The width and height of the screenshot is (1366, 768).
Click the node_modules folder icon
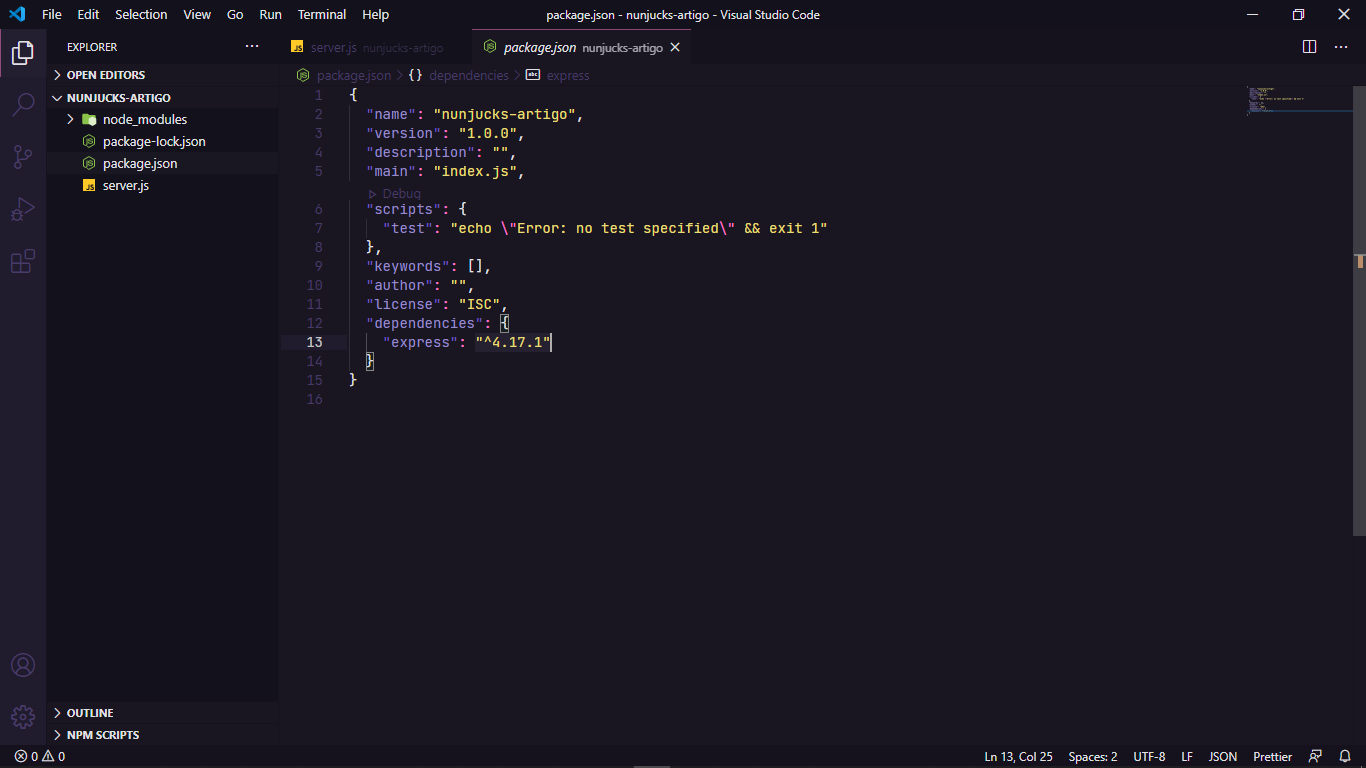(89, 119)
